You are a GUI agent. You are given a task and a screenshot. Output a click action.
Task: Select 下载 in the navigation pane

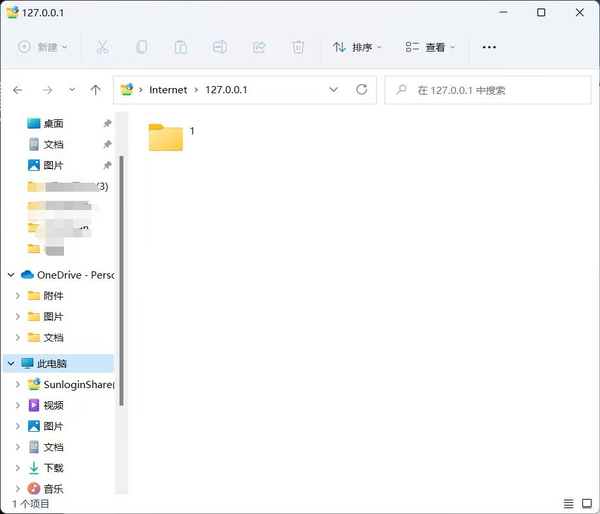click(52, 468)
